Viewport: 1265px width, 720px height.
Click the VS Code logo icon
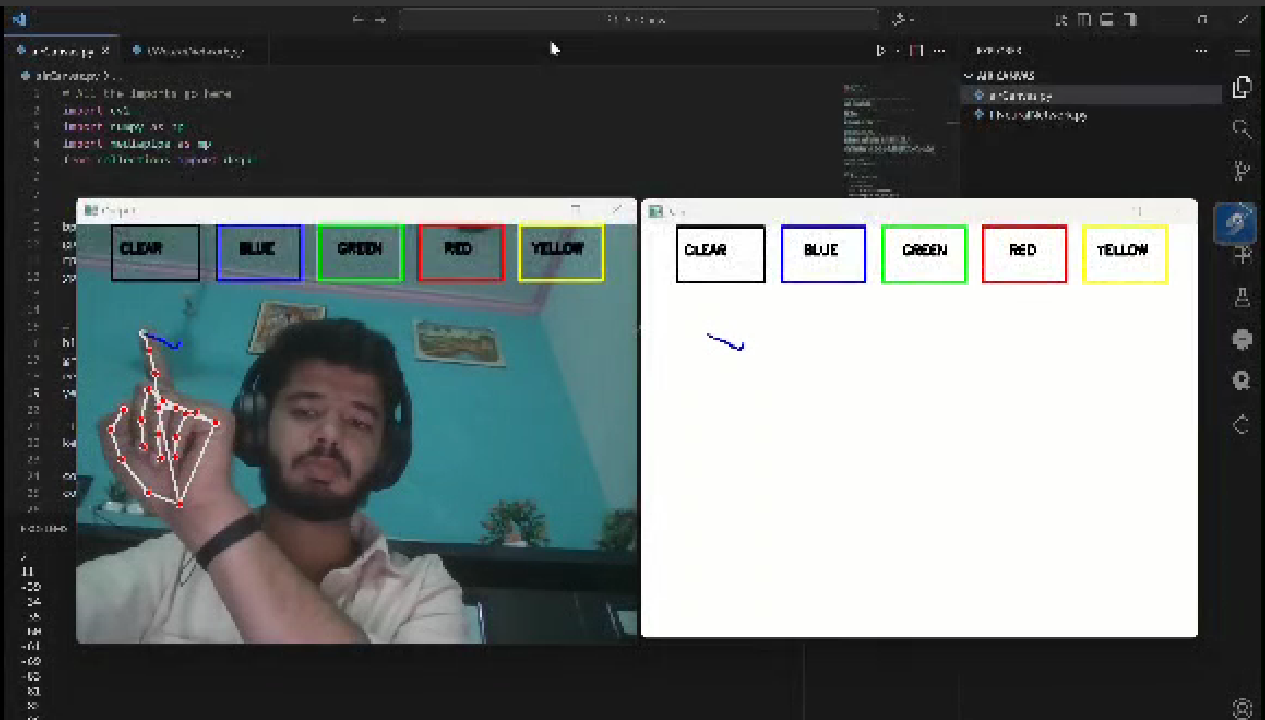19,19
